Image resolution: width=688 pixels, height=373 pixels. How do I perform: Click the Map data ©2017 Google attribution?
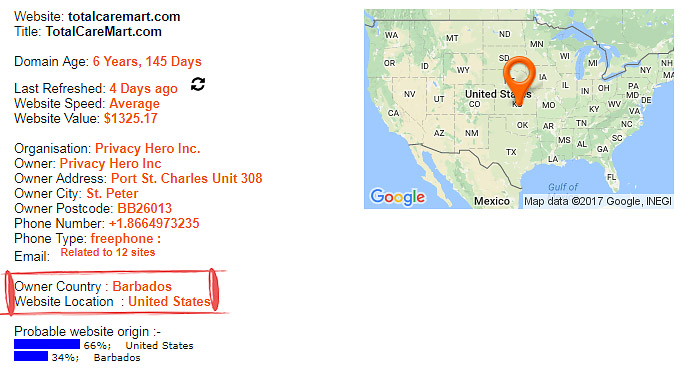[598, 201]
